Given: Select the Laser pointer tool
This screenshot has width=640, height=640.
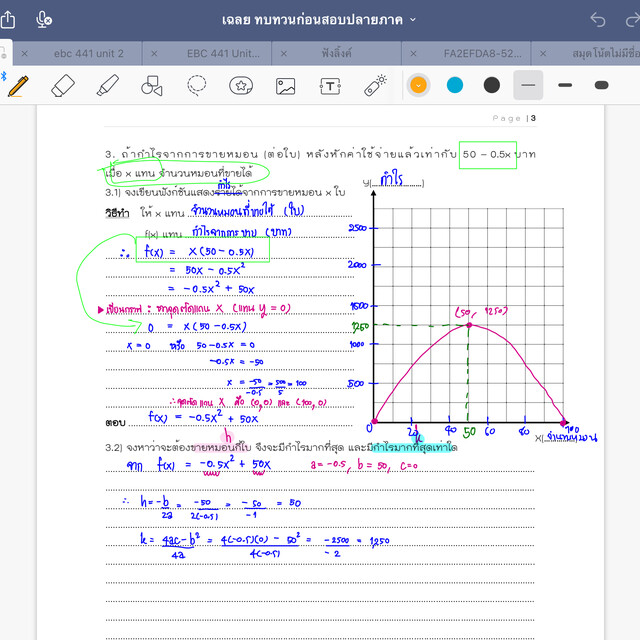Looking at the screenshot, I should (375, 85).
